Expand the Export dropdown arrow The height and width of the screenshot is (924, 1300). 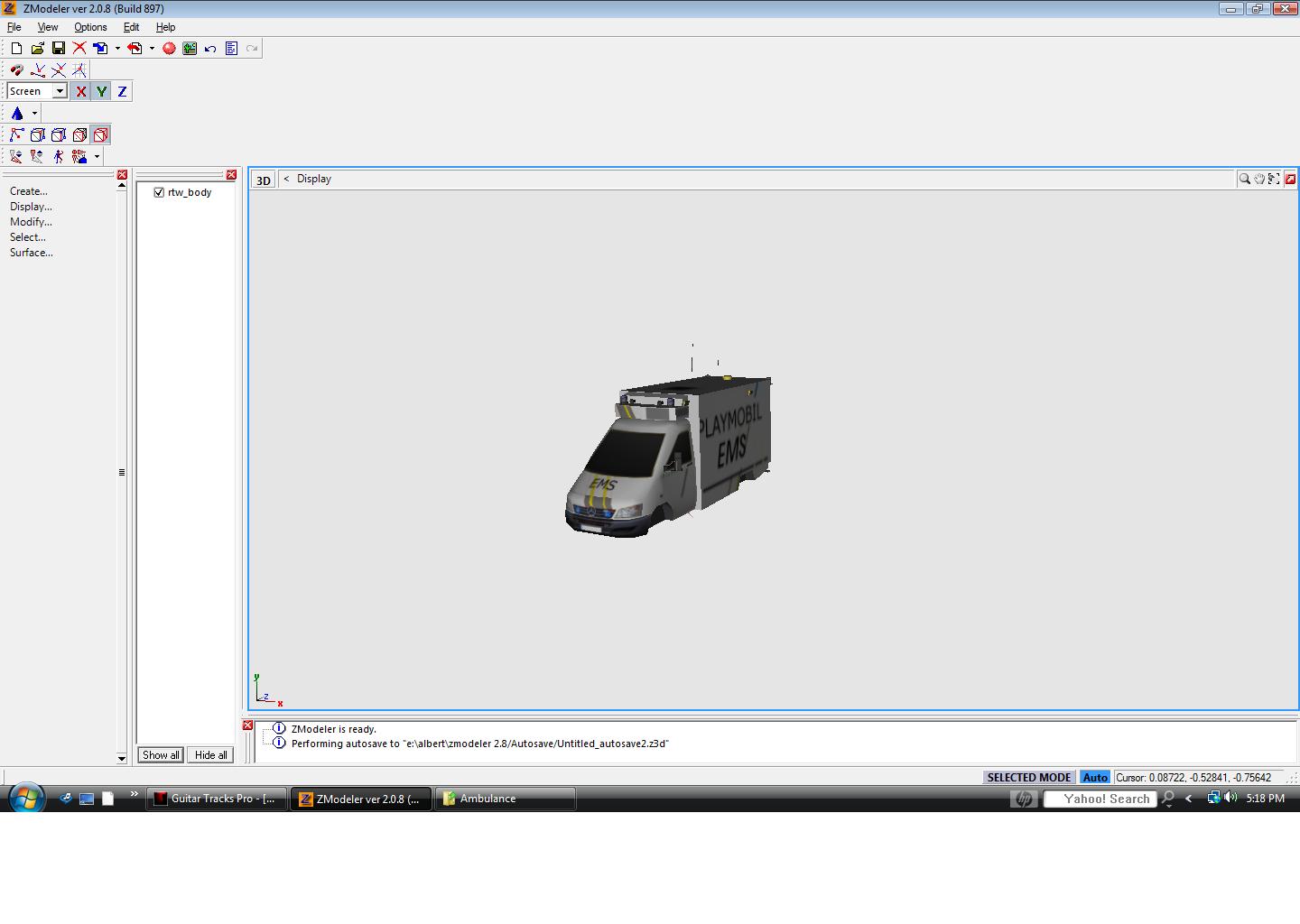(152, 49)
